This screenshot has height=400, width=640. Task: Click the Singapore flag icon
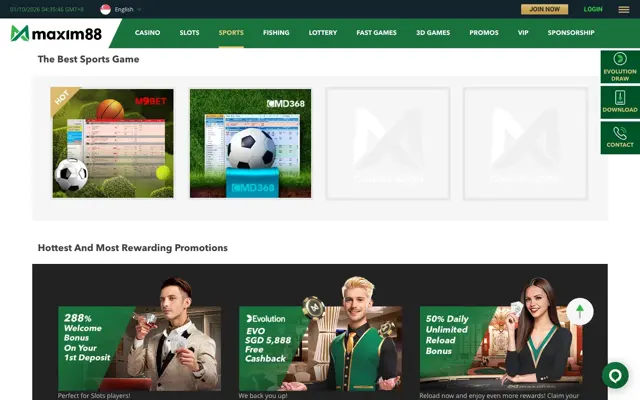coord(105,9)
